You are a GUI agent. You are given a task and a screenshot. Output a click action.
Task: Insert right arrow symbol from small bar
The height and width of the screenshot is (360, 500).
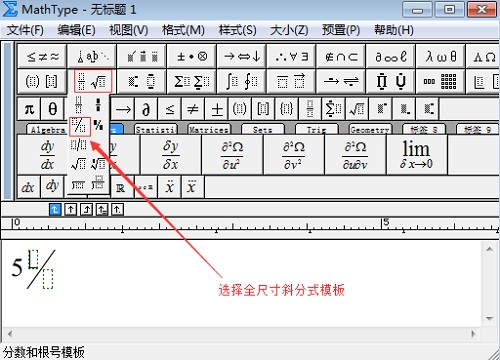[123, 109]
